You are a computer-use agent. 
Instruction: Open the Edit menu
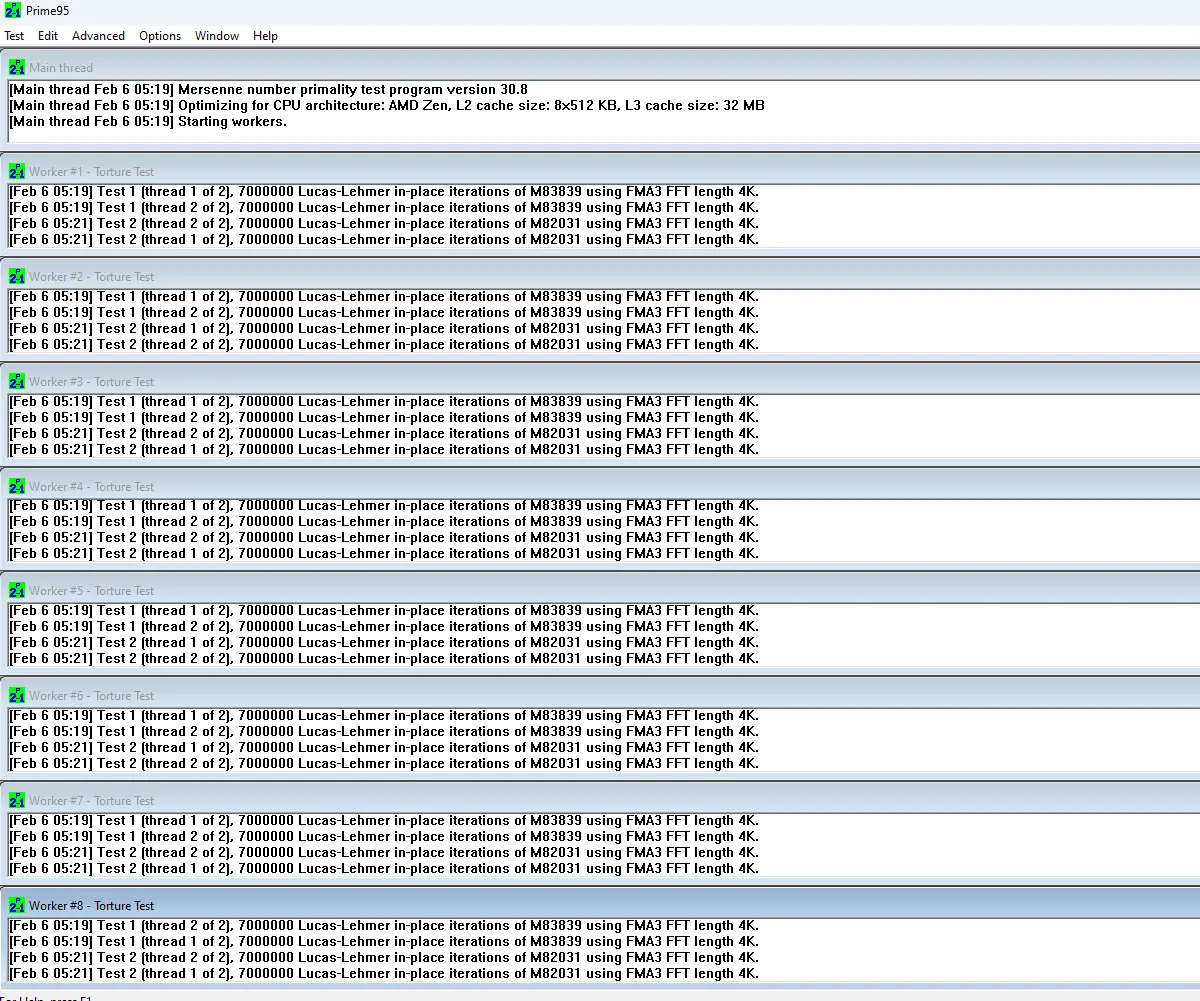48,36
